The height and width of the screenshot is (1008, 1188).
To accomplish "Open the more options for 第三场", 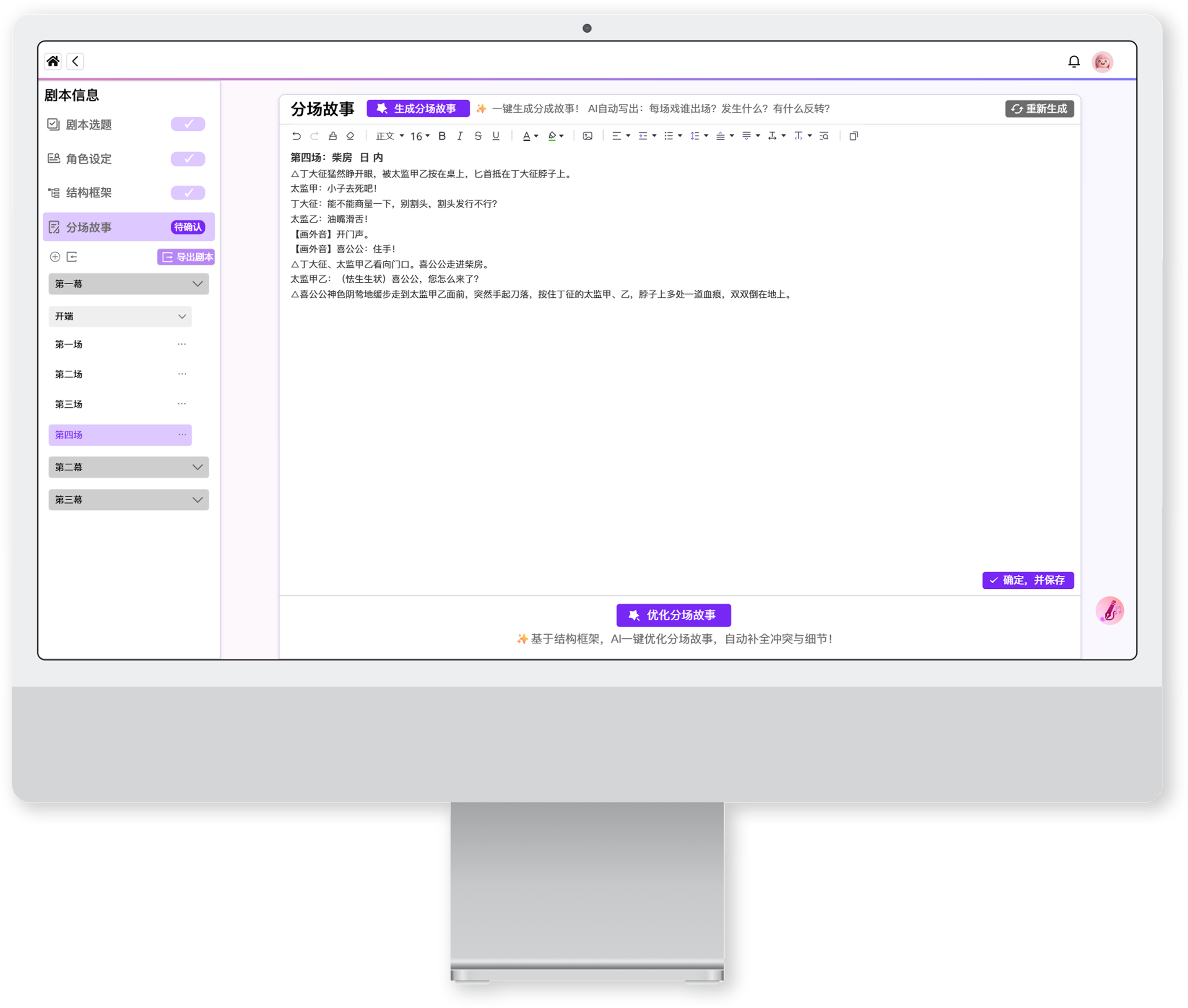I will pos(182,403).
